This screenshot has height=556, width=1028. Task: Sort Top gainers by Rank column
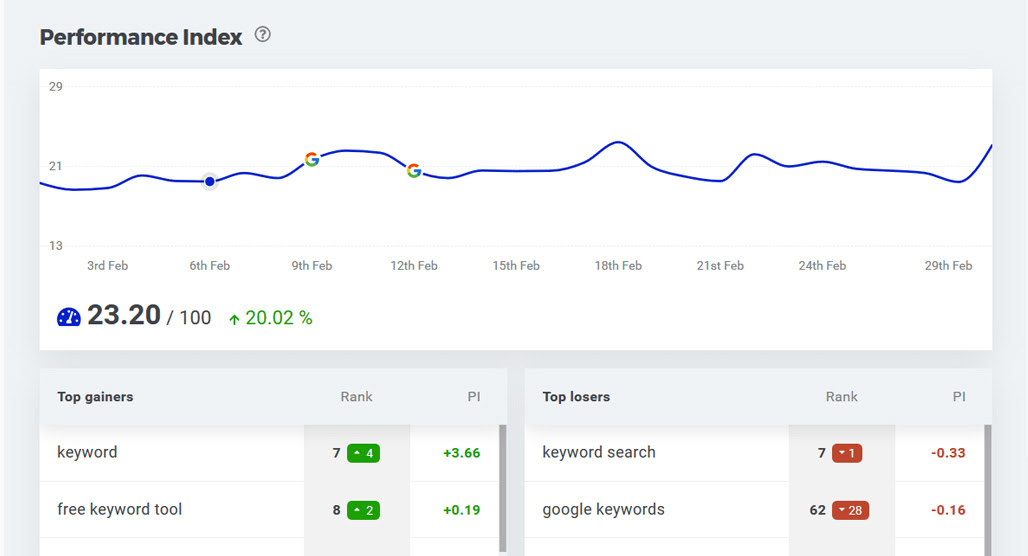point(356,397)
